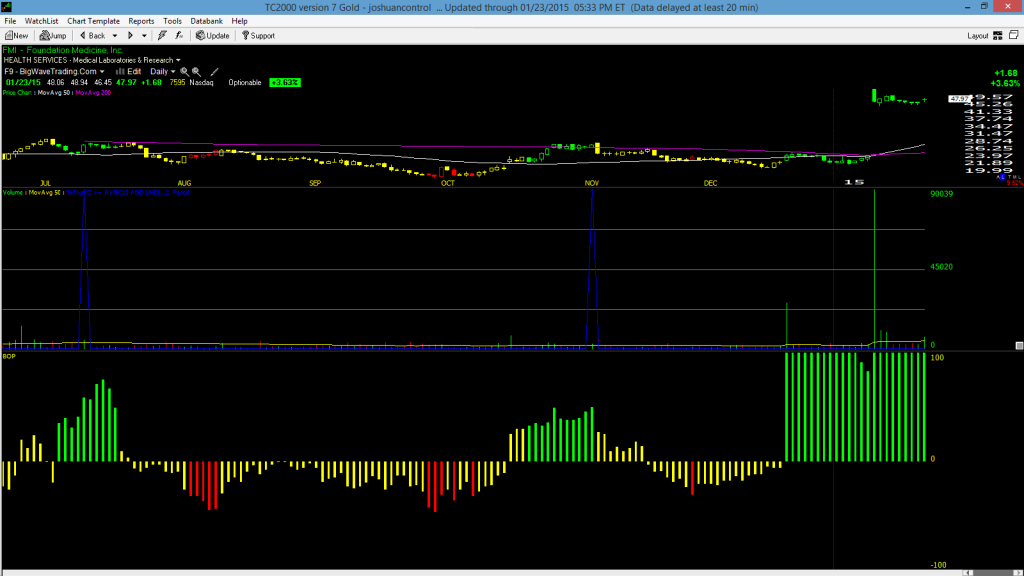Click the Optionable label

pos(245,83)
